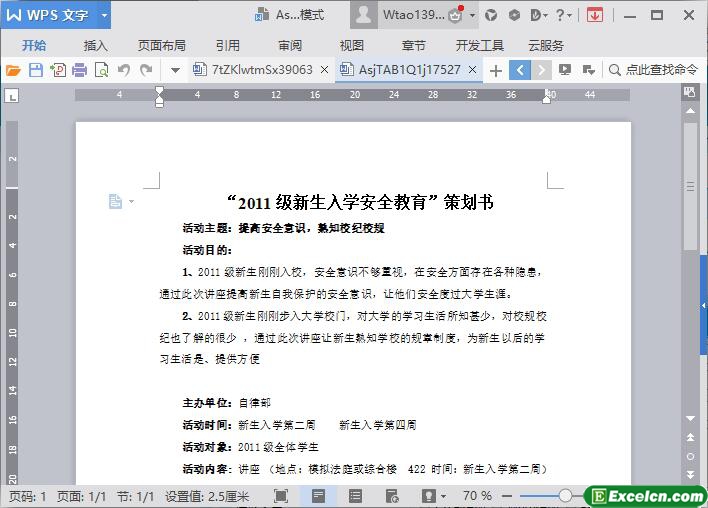
Task: Undo the last action
Action: pyautogui.click(x=124, y=70)
